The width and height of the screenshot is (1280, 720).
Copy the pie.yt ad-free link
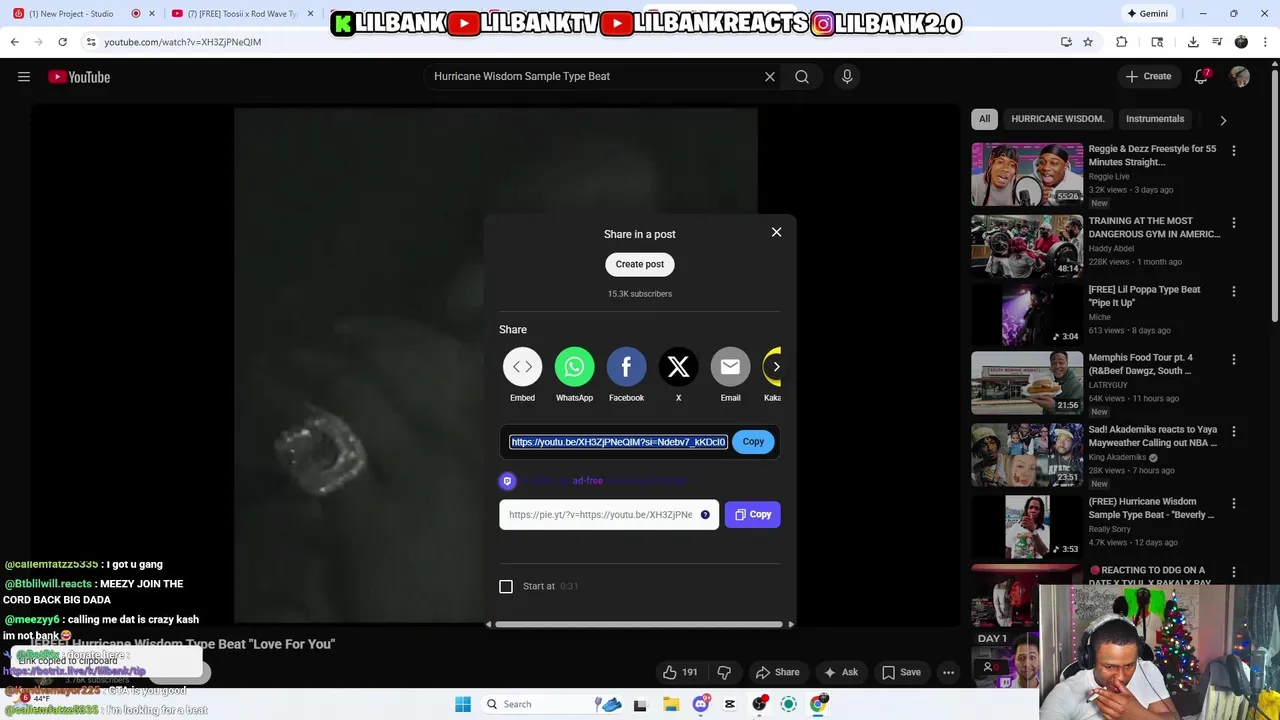pyautogui.click(x=752, y=514)
